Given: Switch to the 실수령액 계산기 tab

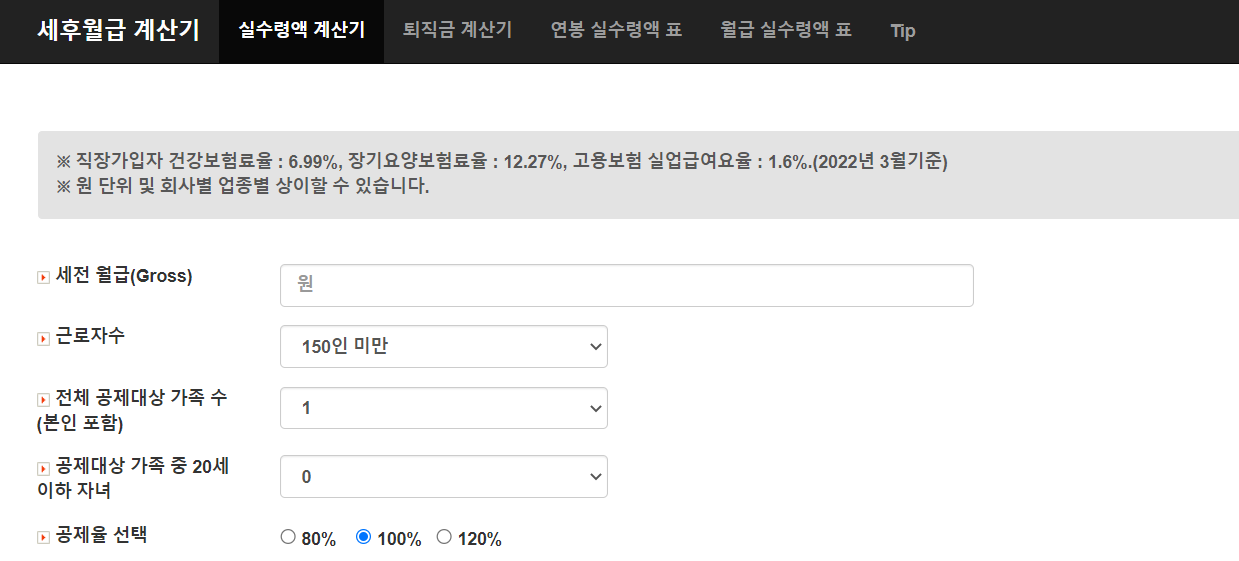Looking at the screenshot, I should click(x=301, y=31).
